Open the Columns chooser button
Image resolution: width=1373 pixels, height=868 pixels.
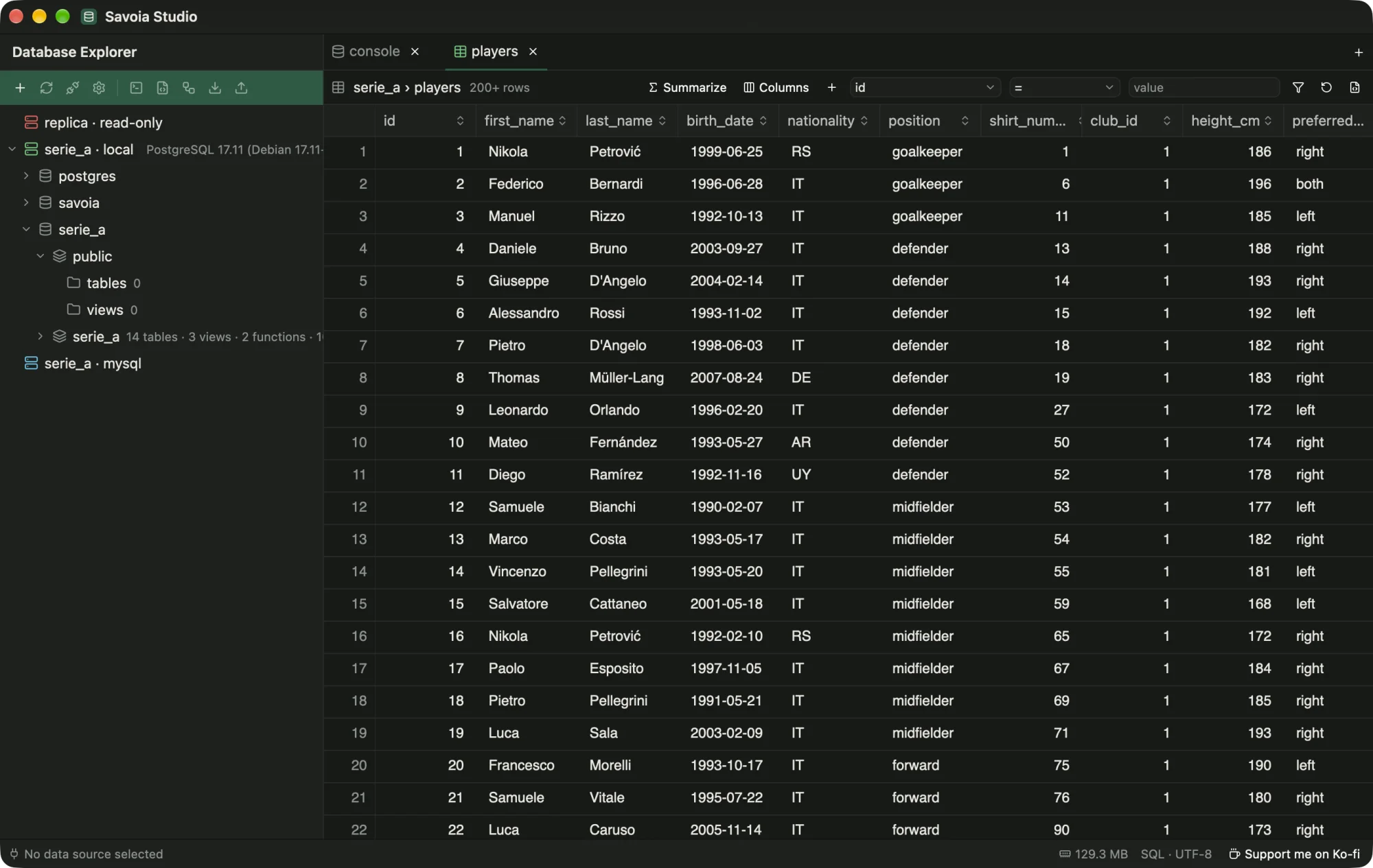pyautogui.click(x=776, y=88)
